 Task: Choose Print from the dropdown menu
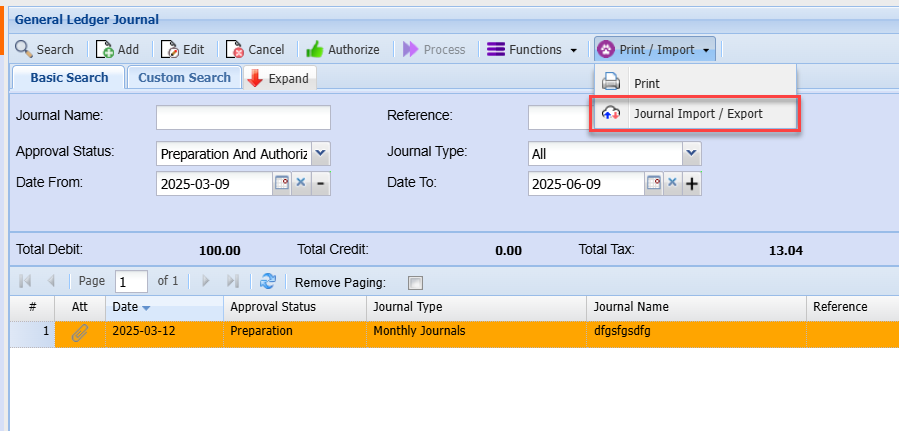[x=695, y=83]
